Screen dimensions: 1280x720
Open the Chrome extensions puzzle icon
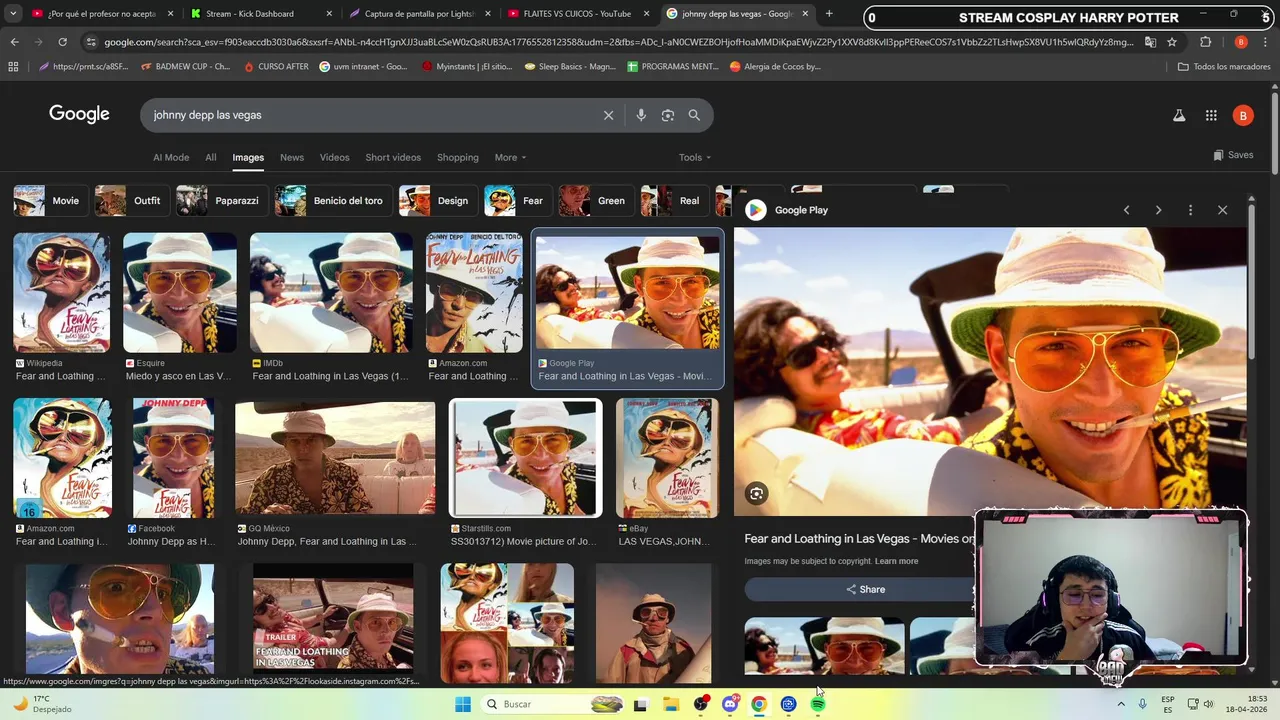click(x=1205, y=42)
